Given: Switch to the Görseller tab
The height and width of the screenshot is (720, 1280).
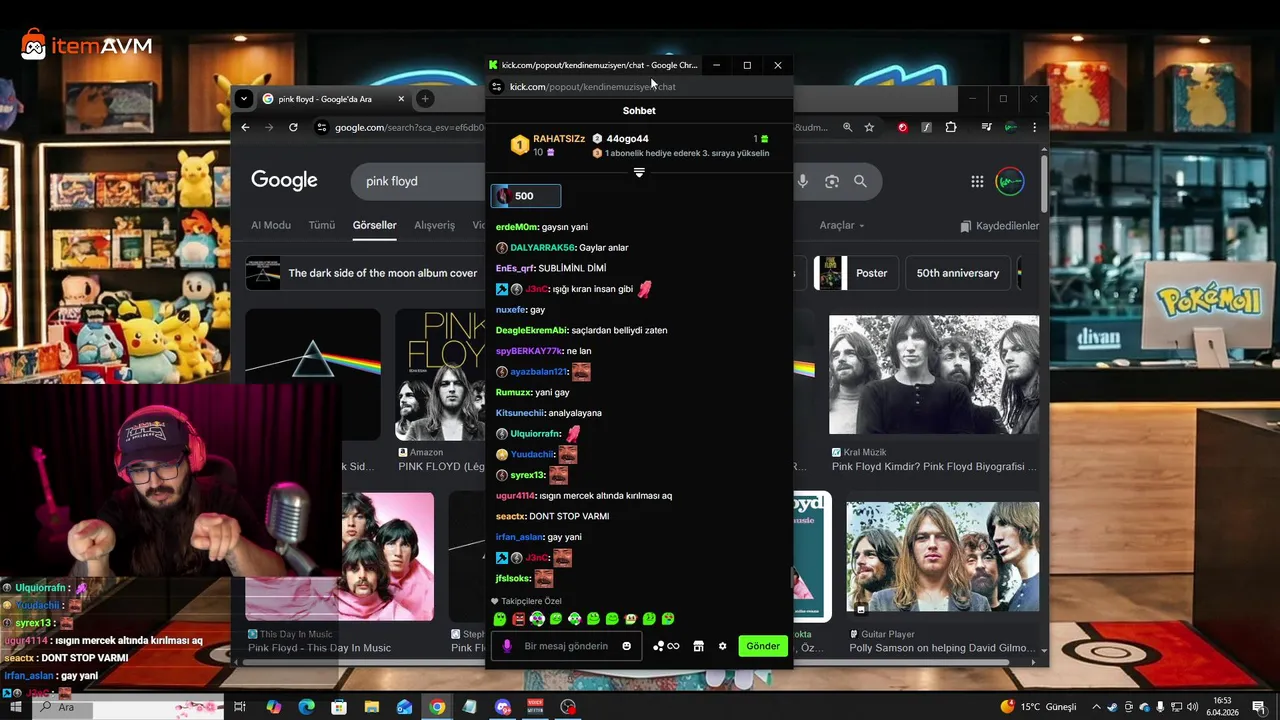Looking at the screenshot, I should pos(374,225).
